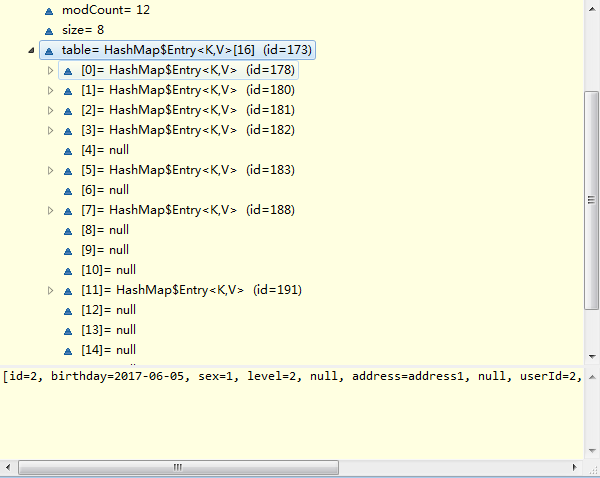Click the field icon beside the table= HashMap$Entry row
Image resolution: width=600 pixels, height=478 pixels.
(x=49, y=51)
